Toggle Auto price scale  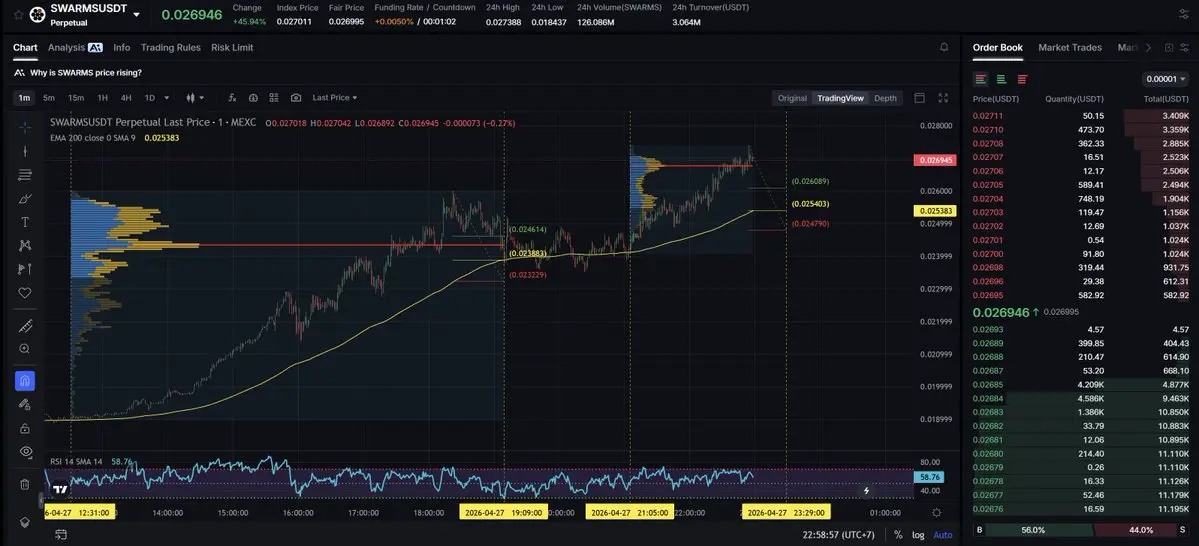tap(943, 535)
